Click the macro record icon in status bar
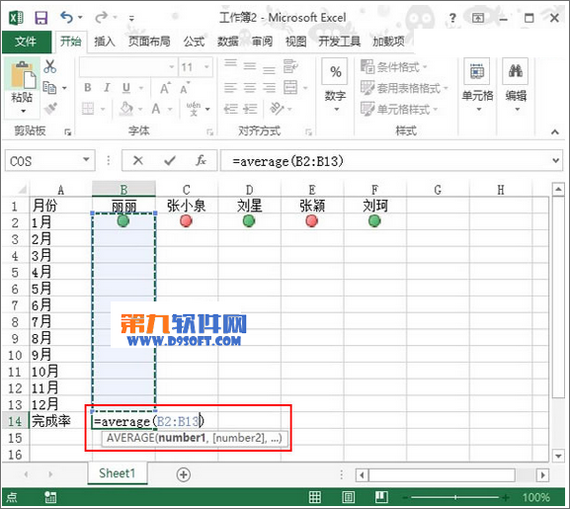The height and width of the screenshot is (509, 570). point(50,497)
